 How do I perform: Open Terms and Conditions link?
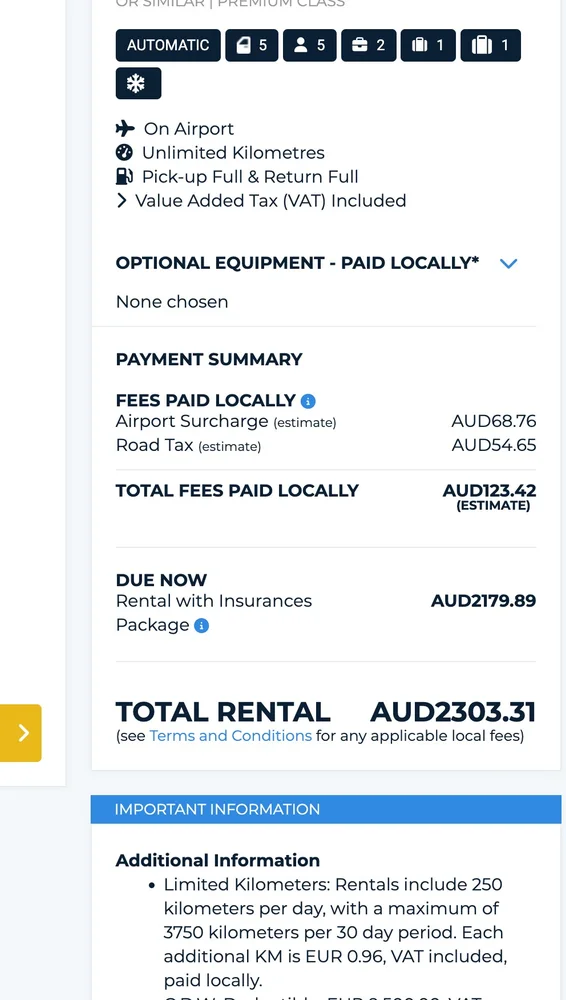230,736
